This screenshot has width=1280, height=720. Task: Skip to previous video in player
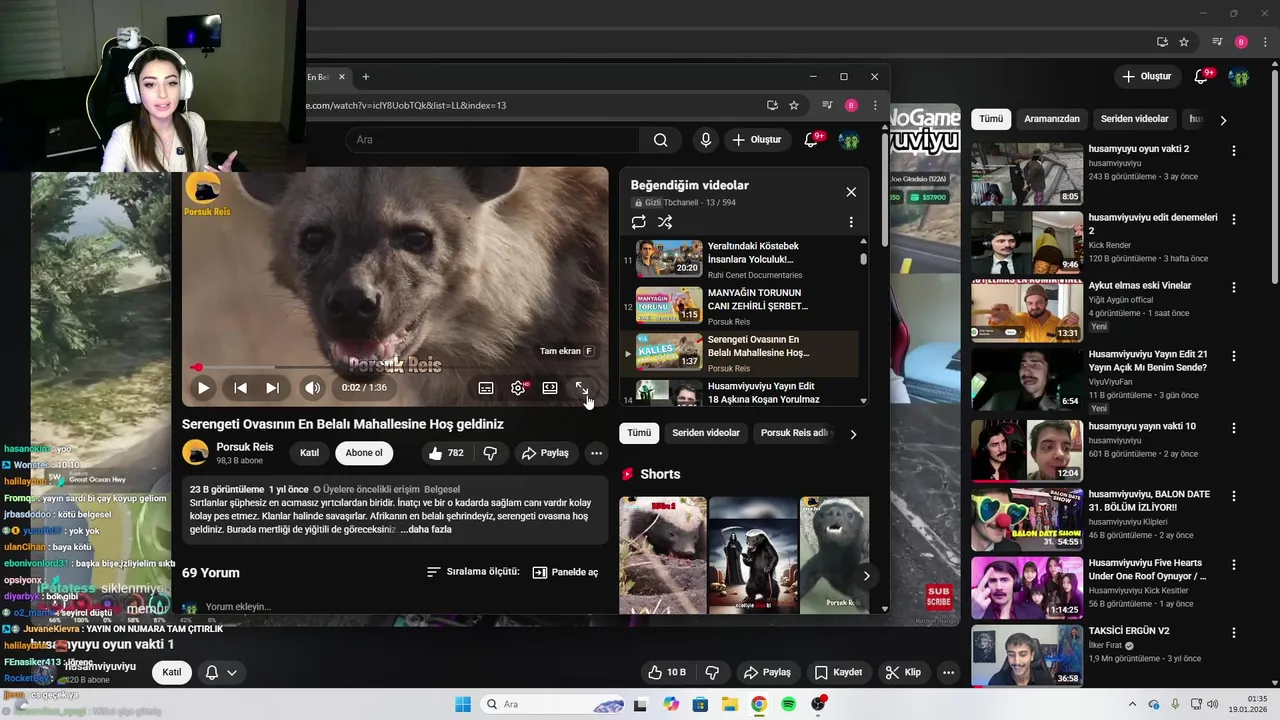point(240,388)
